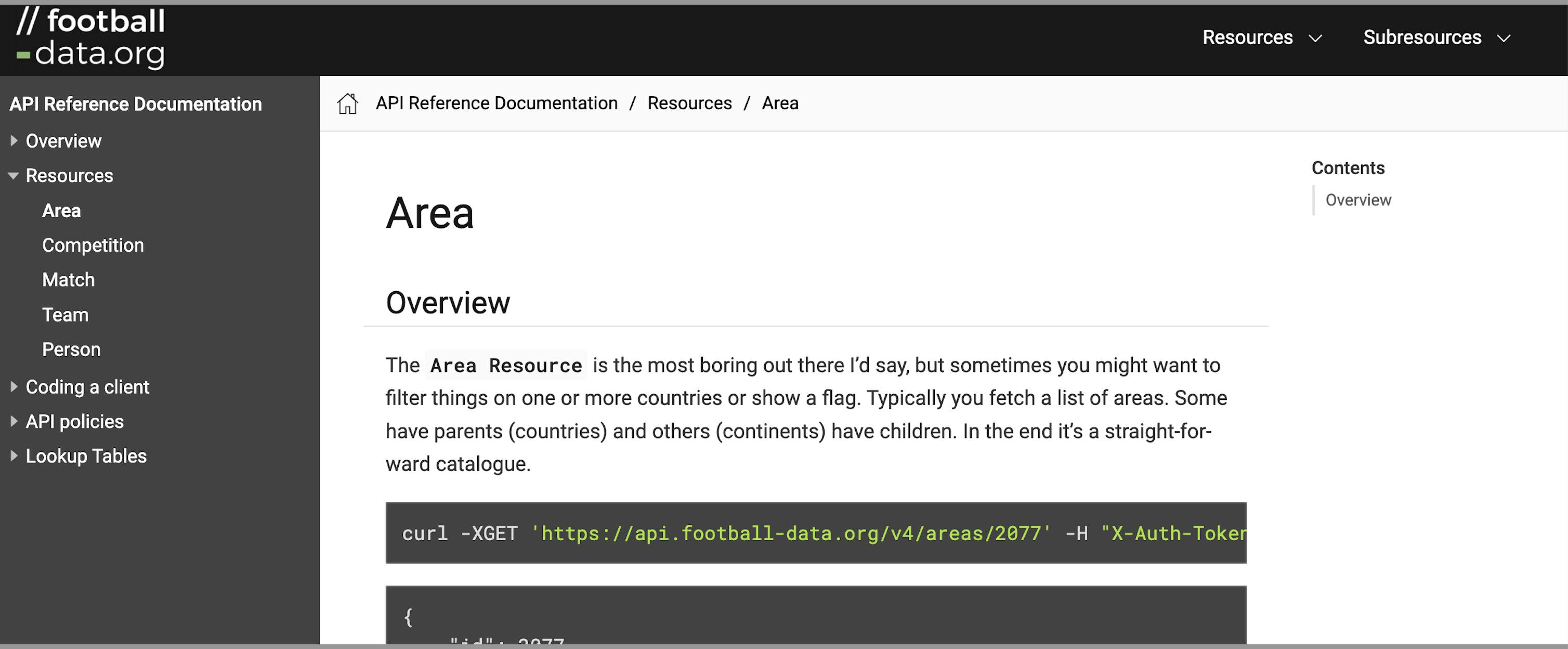Click the curl command code block
1568x649 pixels.
pos(816,534)
